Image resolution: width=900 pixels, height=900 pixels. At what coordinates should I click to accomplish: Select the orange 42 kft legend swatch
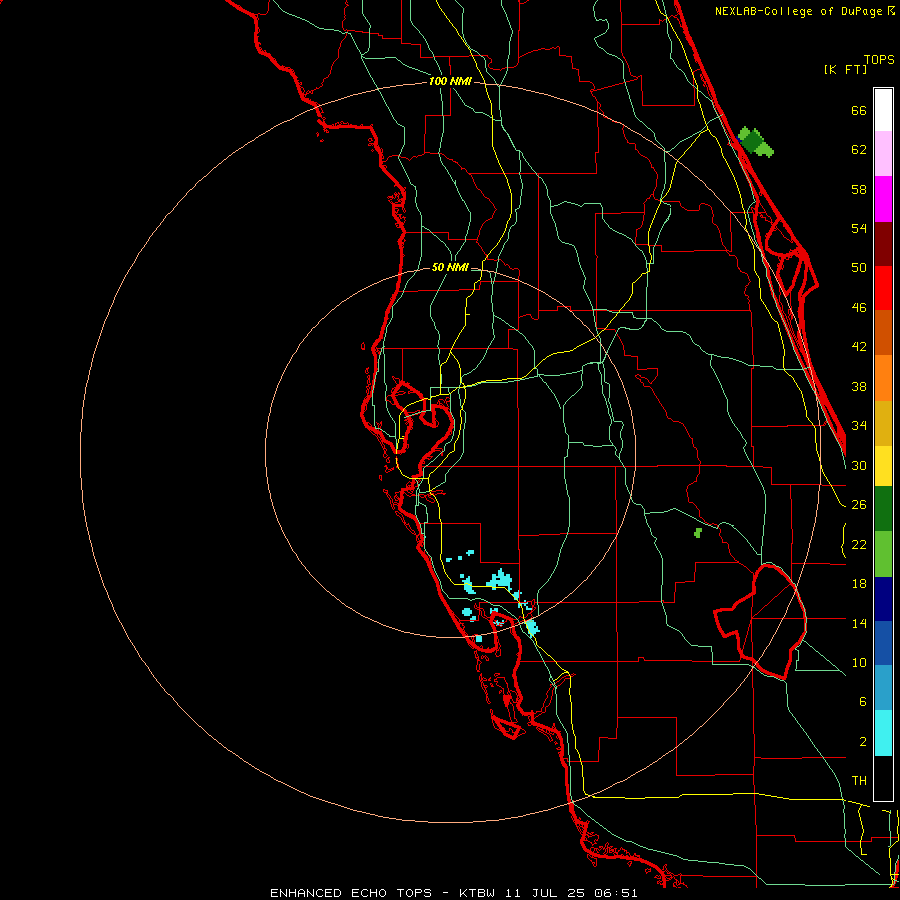883,378
